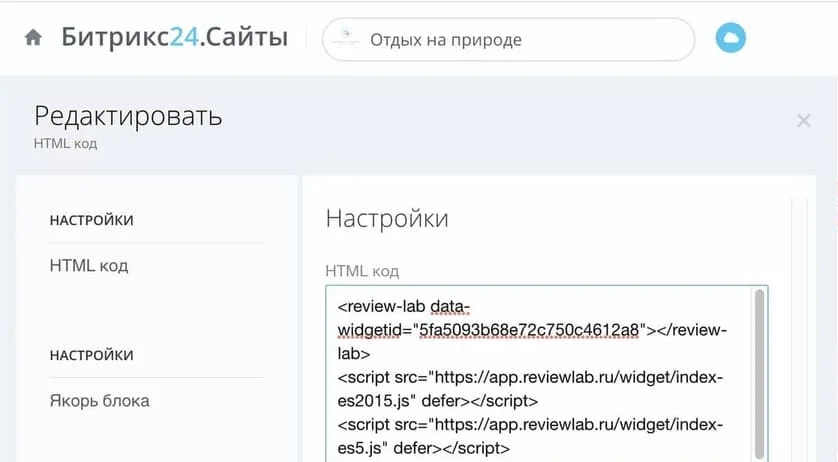This screenshot has width=838, height=462.
Task: Click the es5.js defer script line
Action: pyautogui.click(x=530, y=436)
